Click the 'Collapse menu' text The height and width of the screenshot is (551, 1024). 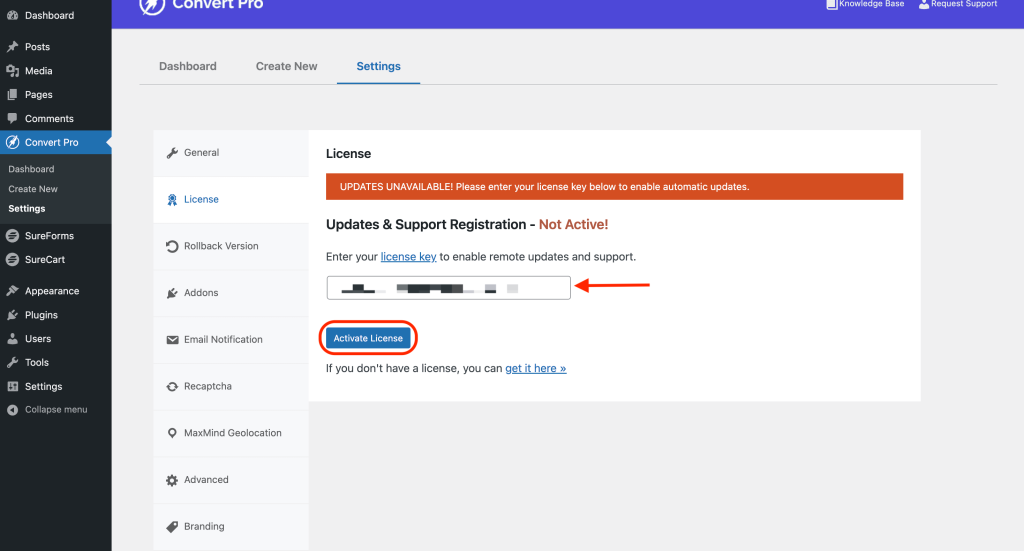[x=56, y=410]
